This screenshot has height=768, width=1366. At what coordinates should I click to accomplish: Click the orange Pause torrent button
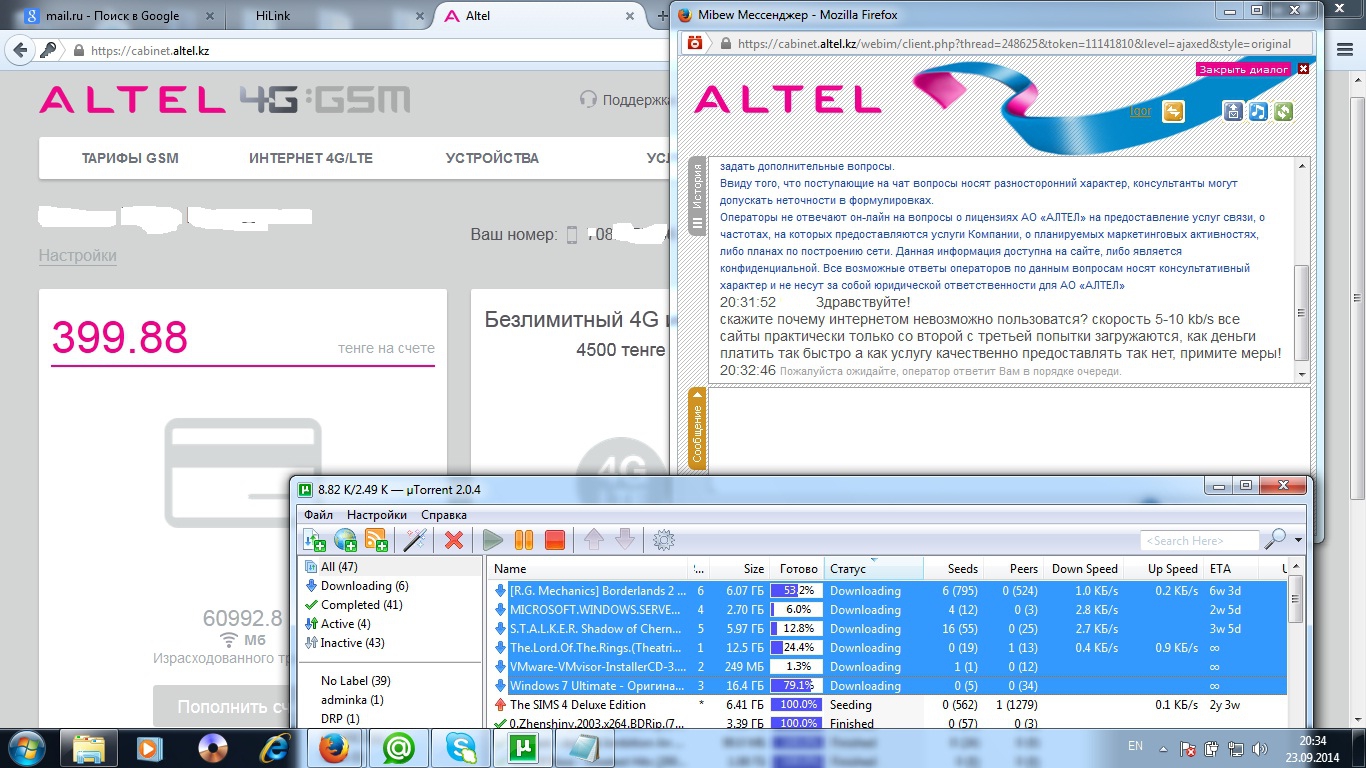coord(524,540)
